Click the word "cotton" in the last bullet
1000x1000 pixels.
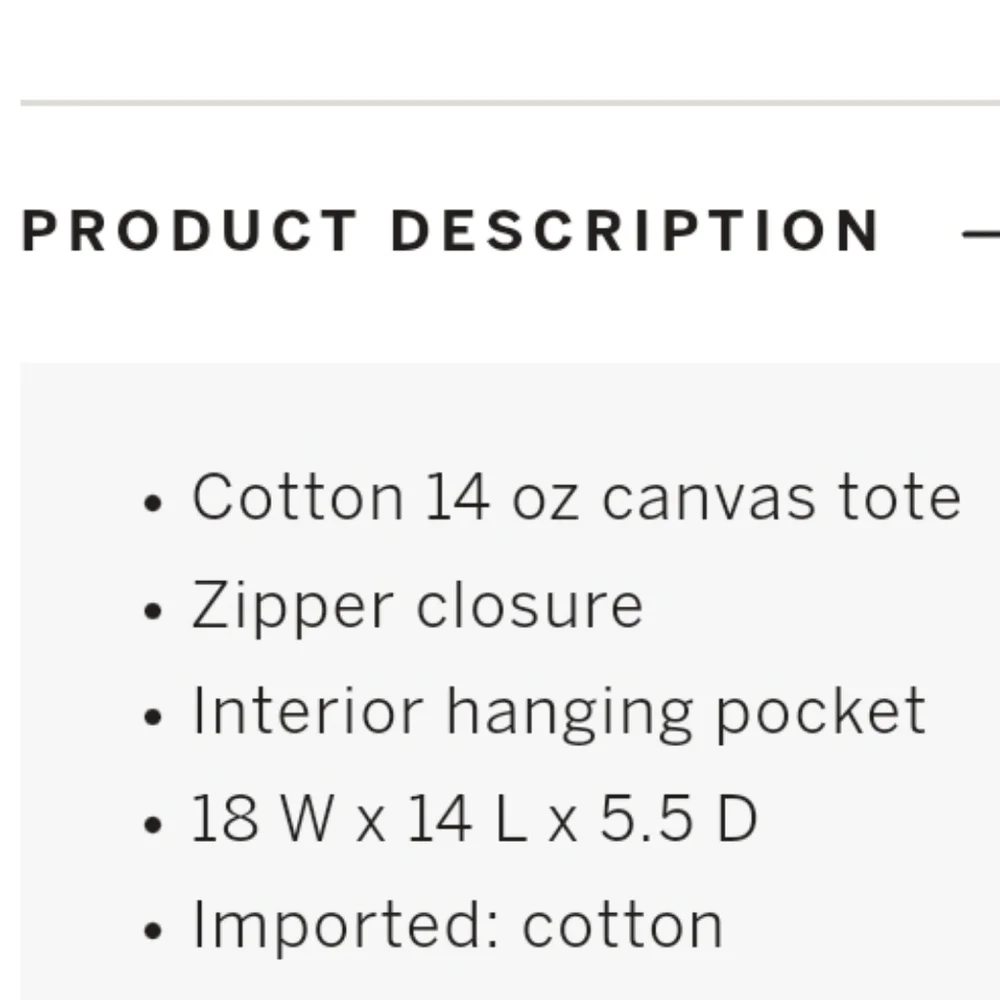622,927
